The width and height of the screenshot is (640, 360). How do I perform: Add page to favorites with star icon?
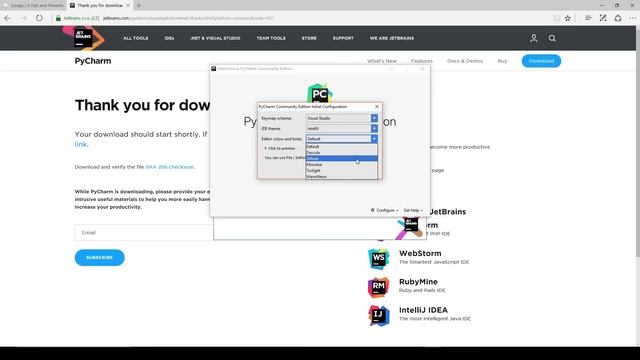568,18
